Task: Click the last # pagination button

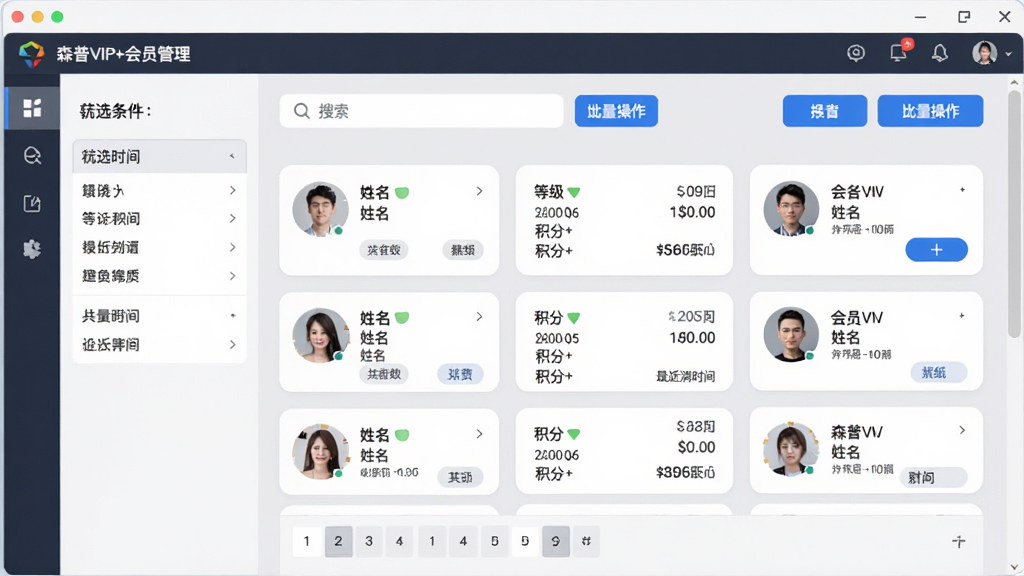Action: click(x=586, y=541)
